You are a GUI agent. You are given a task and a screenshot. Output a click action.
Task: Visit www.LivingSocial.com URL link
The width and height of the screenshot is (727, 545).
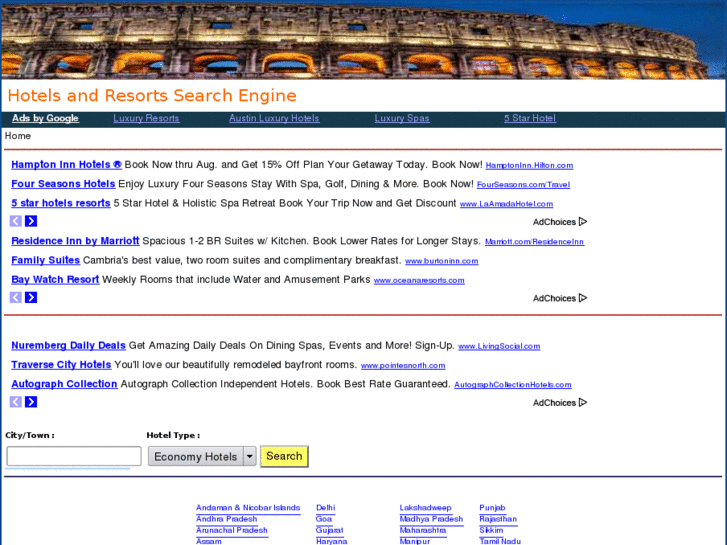(x=499, y=346)
